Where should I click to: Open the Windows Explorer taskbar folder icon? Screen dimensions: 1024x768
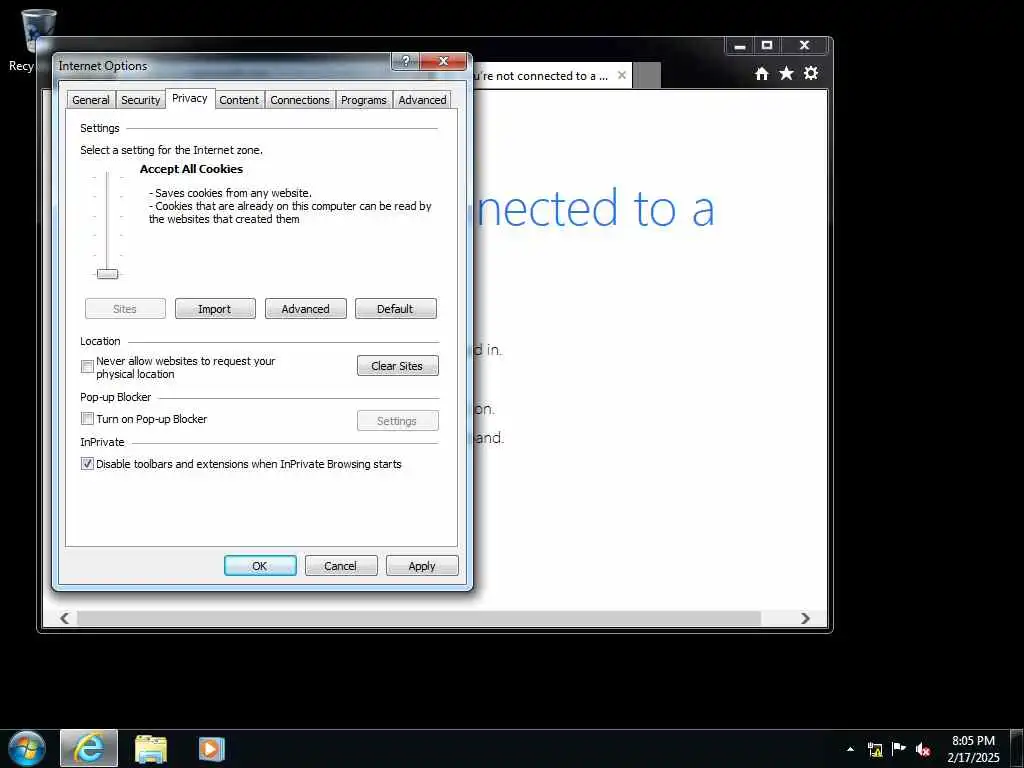151,749
